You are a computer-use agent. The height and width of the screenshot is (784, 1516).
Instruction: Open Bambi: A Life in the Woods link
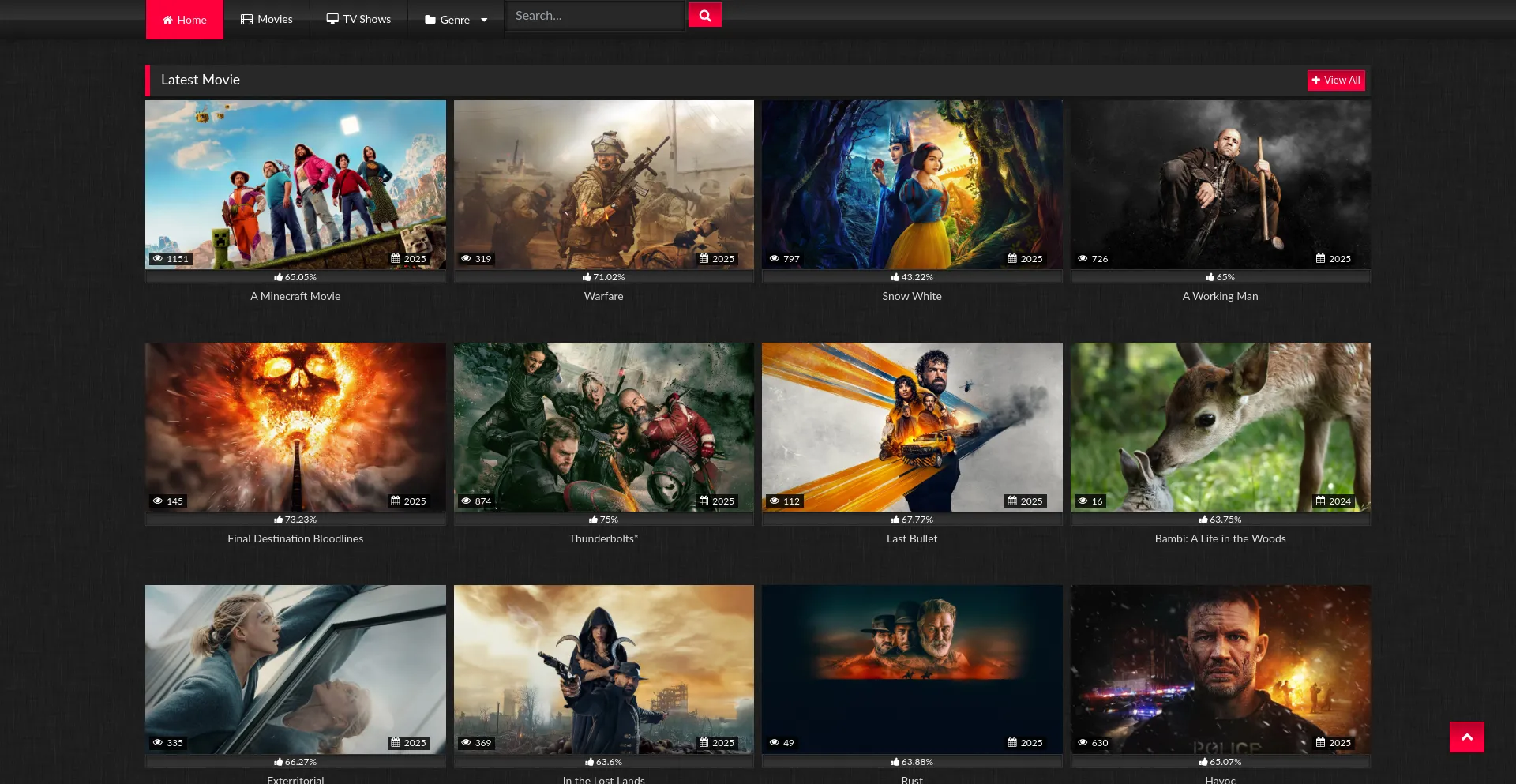1220,538
